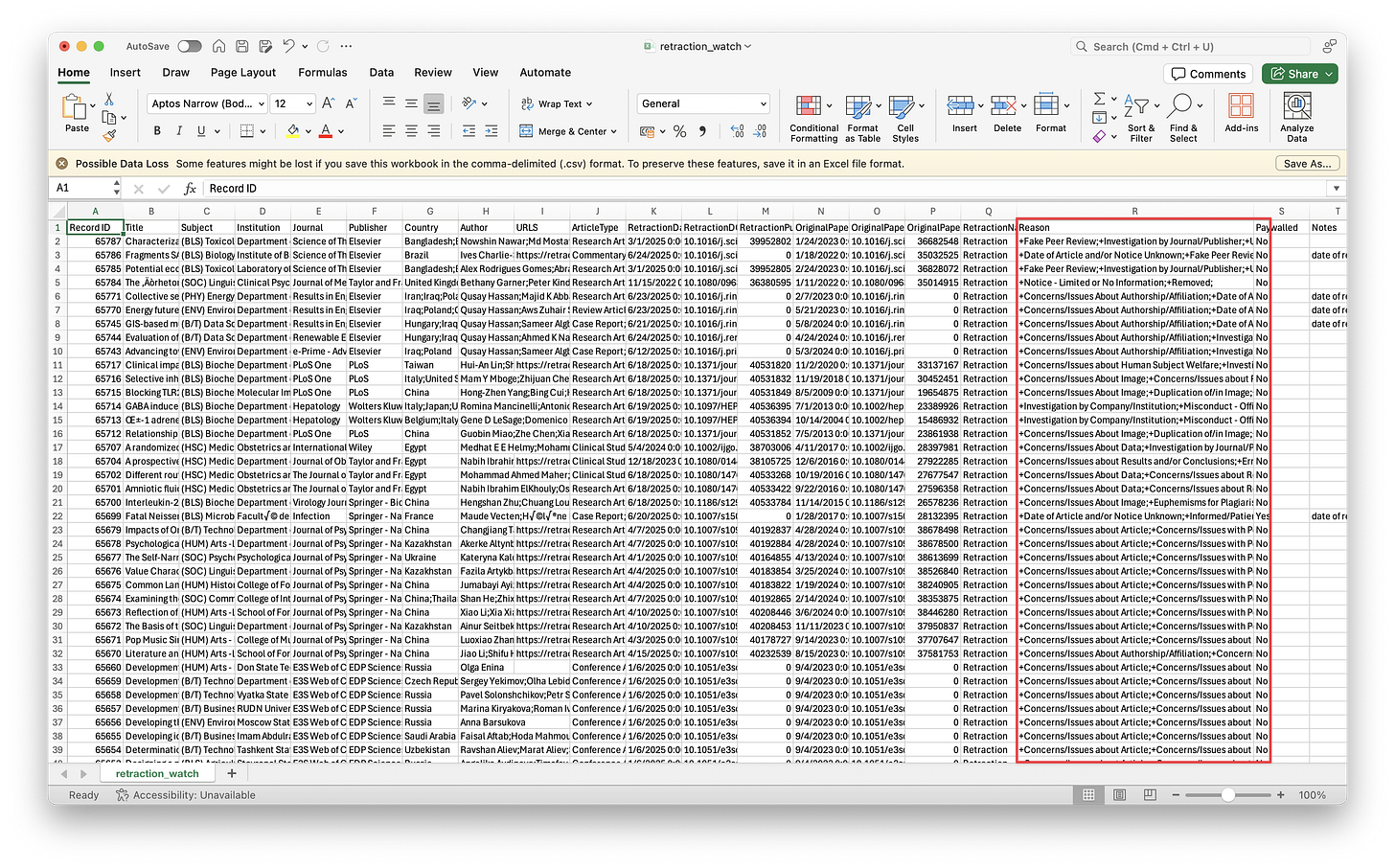
Task: Open the Insert ribbon tab
Action: 125,73
